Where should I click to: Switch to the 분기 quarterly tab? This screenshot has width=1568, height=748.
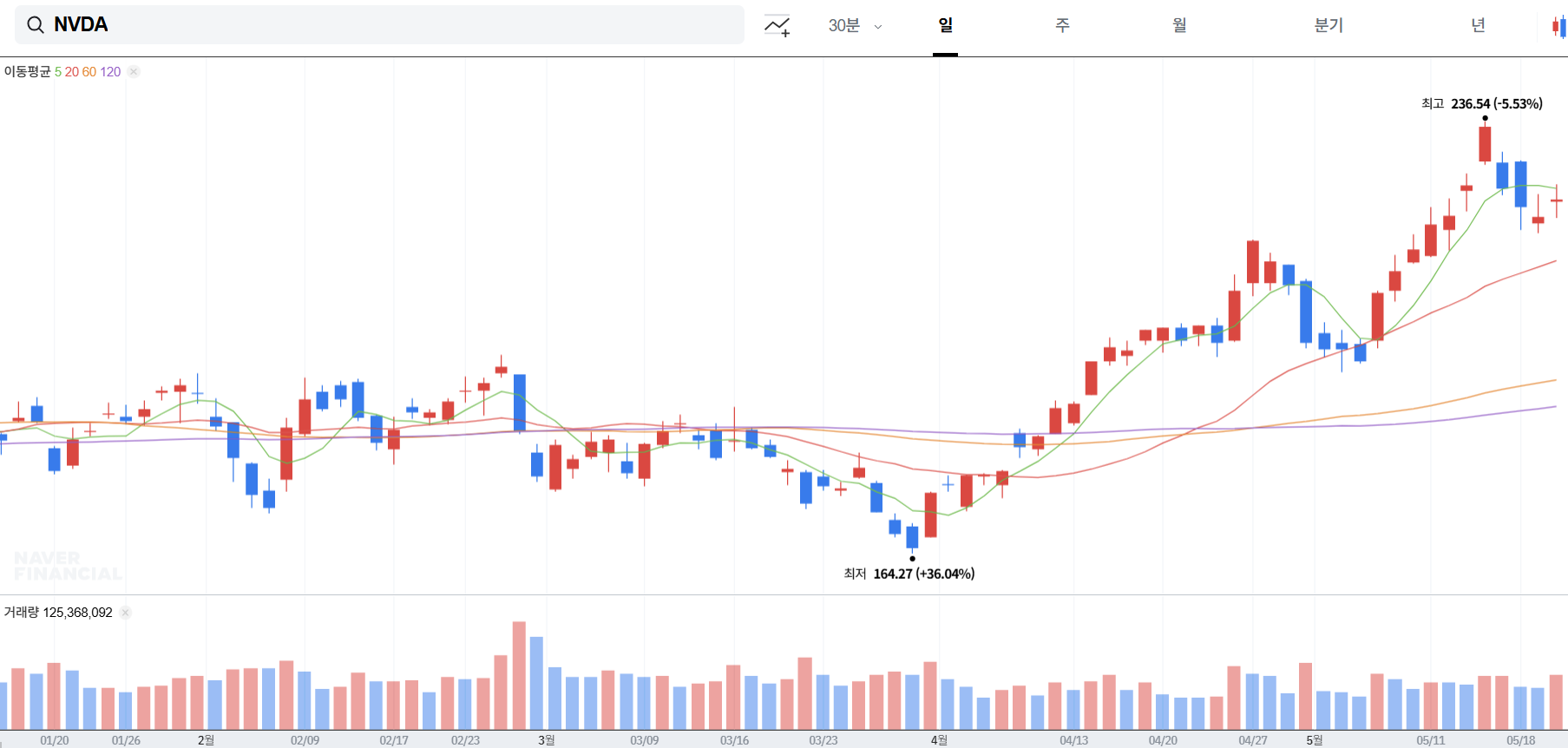[x=1329, y=25]
